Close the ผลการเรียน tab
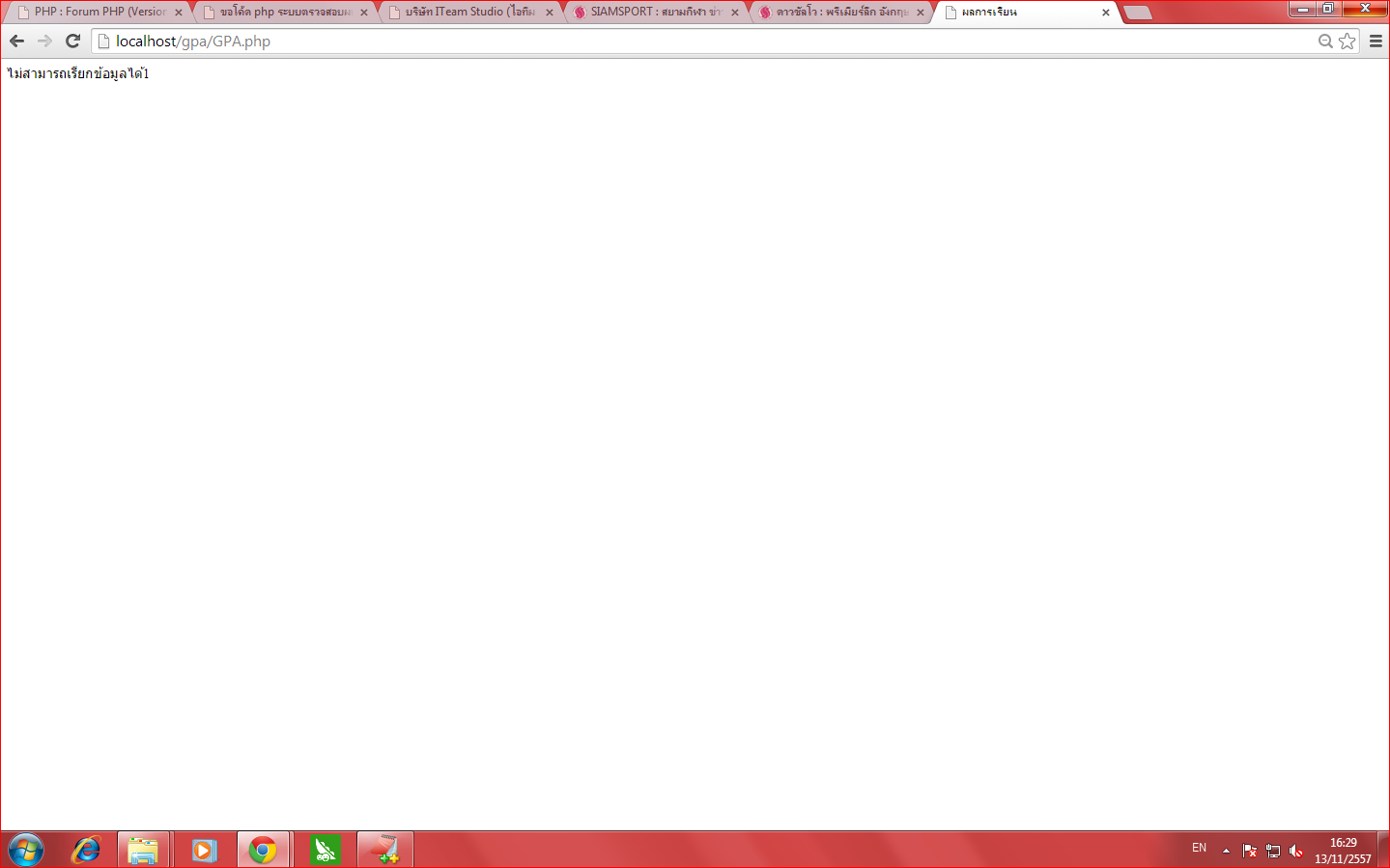 [x=1106, y=13]
